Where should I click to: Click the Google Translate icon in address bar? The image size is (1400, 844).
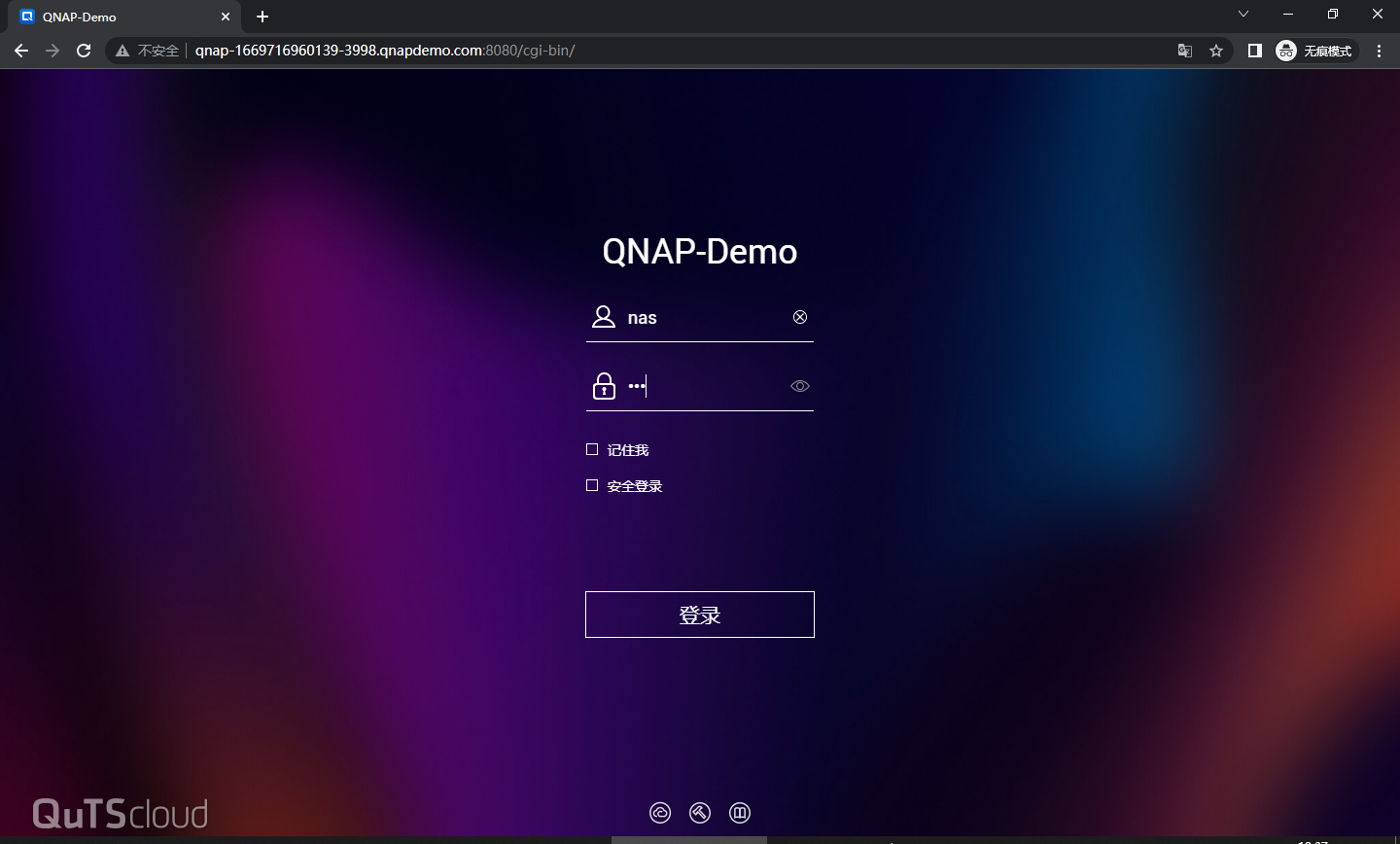click(1185, 51)
